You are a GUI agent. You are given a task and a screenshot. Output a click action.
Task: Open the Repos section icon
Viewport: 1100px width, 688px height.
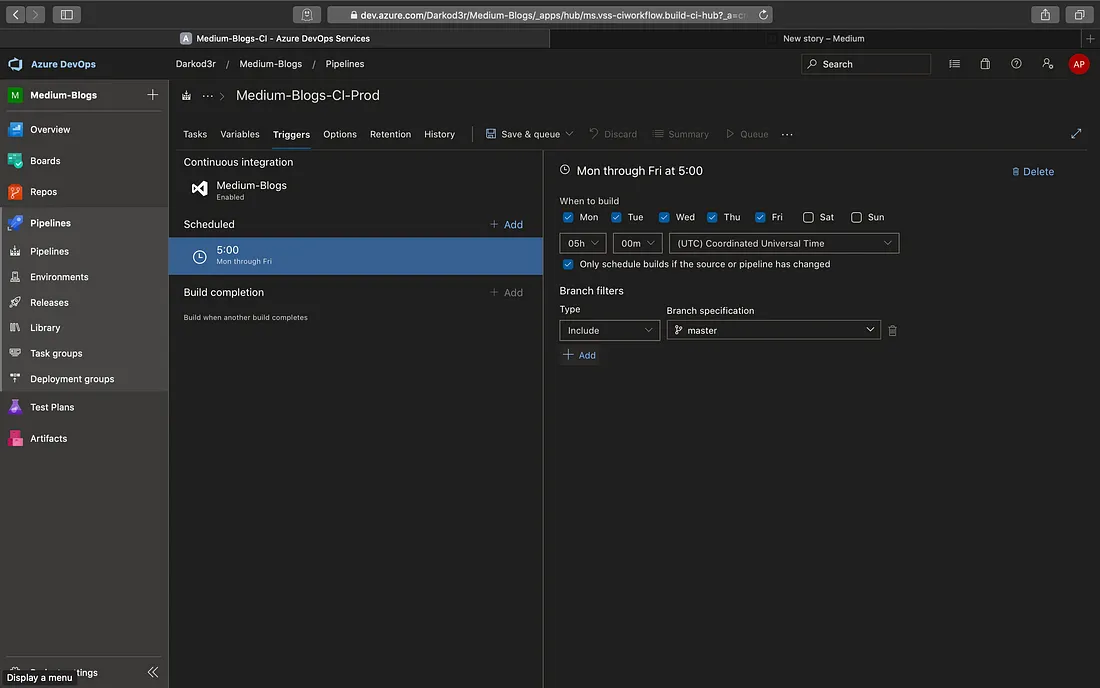(15, 191)
